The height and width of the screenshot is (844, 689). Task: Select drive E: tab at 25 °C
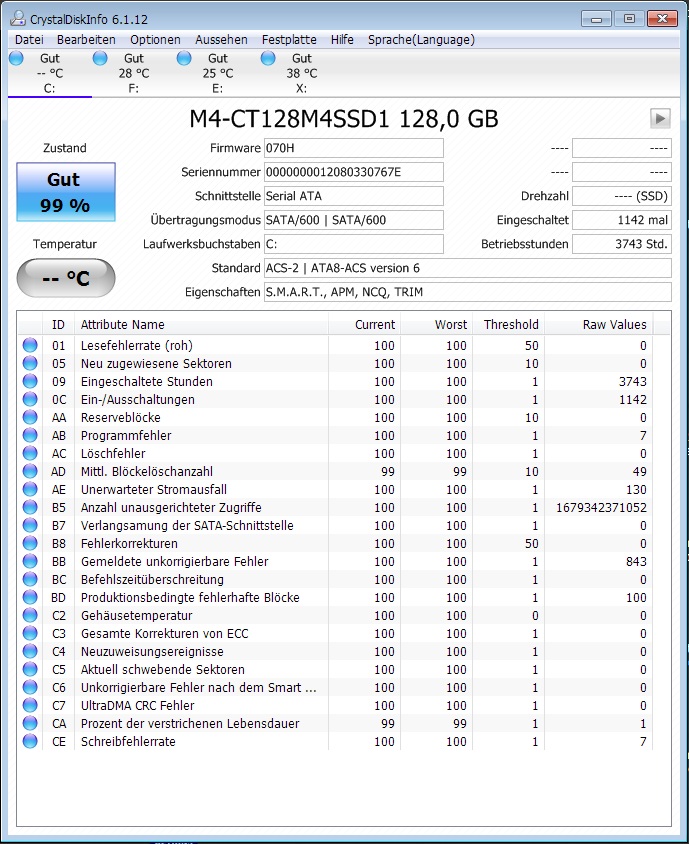217,73
